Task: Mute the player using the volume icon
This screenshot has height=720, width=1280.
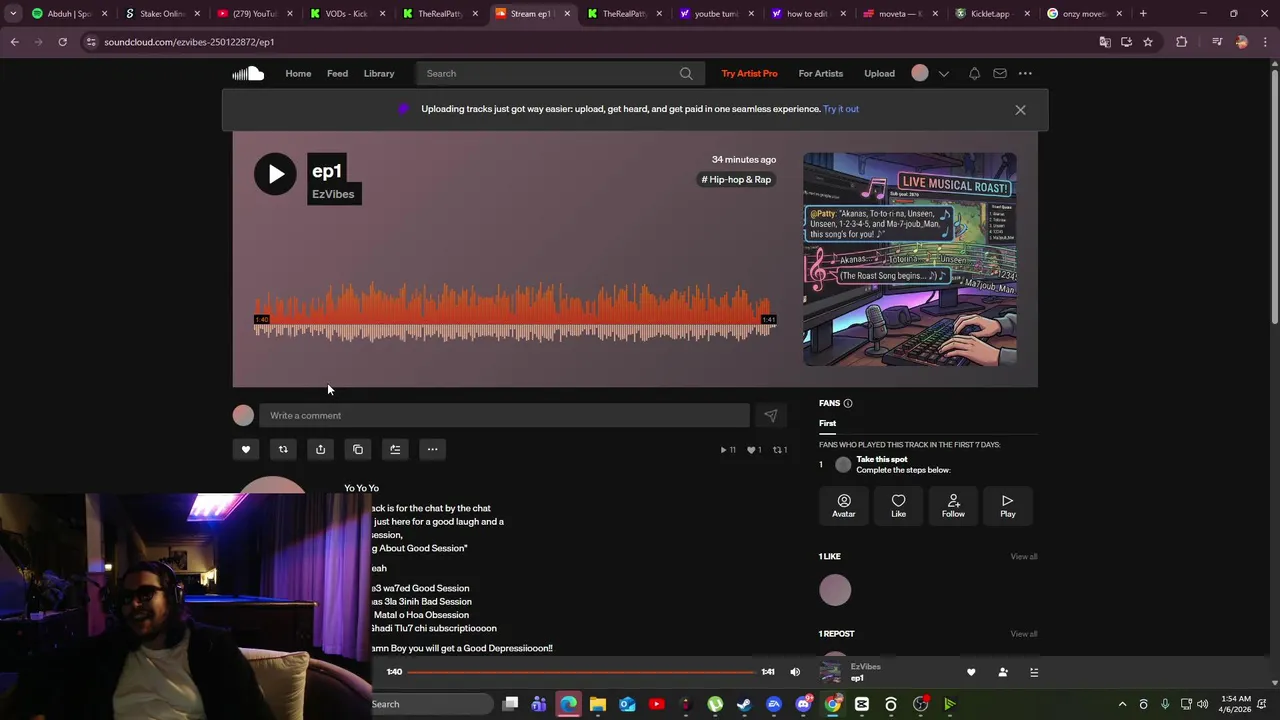Action: click(x=795, y=672)
